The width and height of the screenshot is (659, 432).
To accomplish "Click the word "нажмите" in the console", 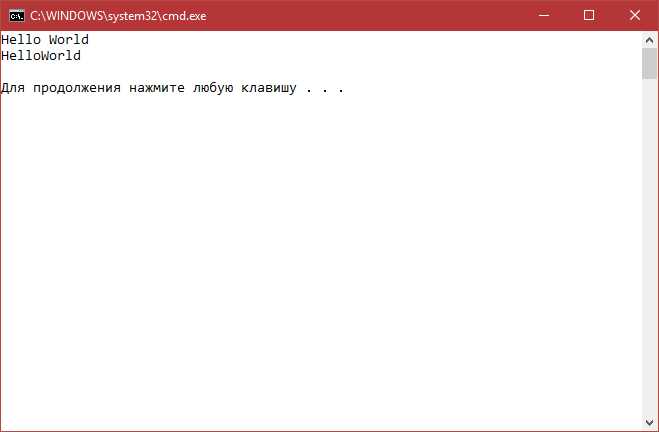I will click(157, 88).
